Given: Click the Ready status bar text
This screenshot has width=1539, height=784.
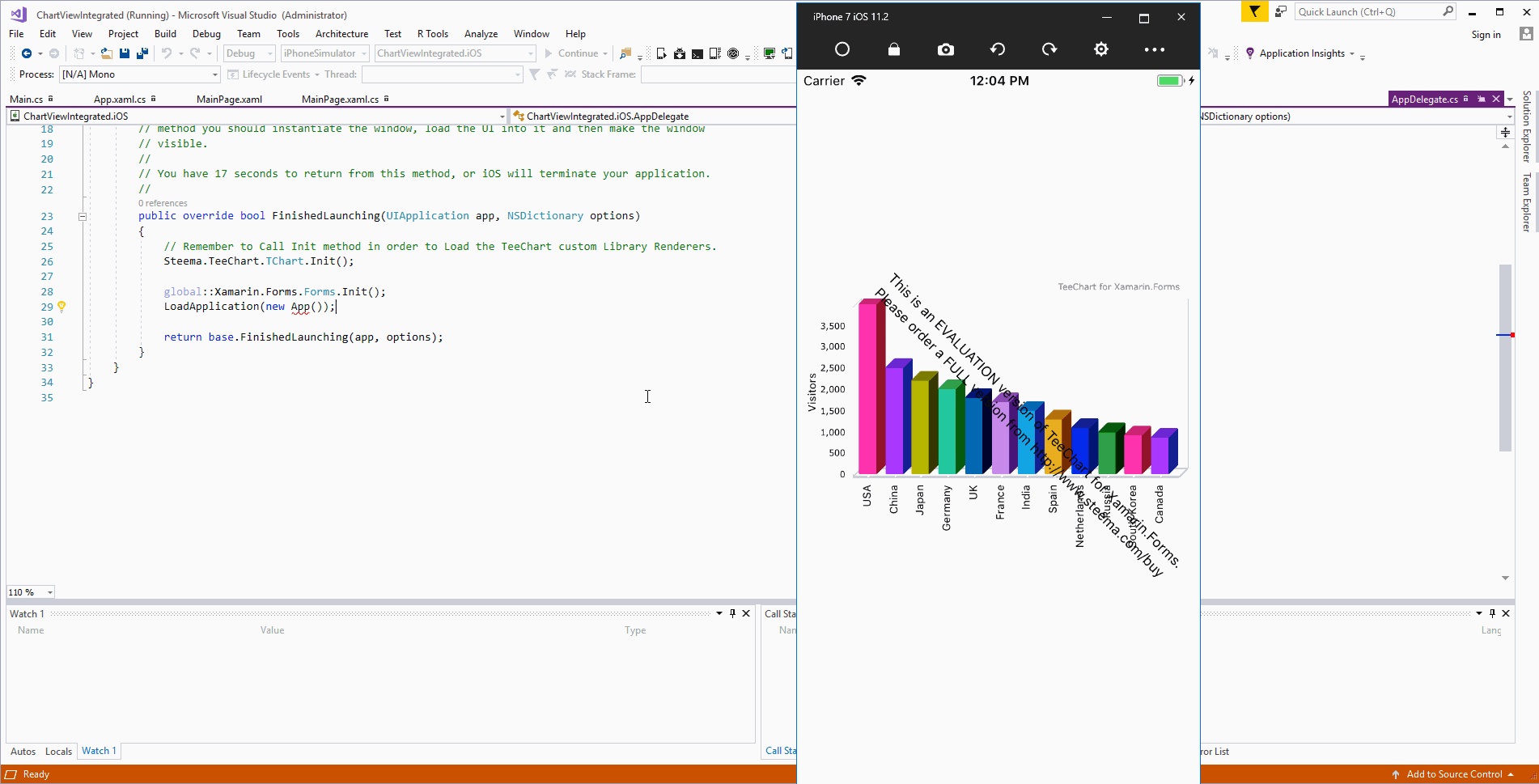Looking at the screenshot, I should [x=36, y=774].
